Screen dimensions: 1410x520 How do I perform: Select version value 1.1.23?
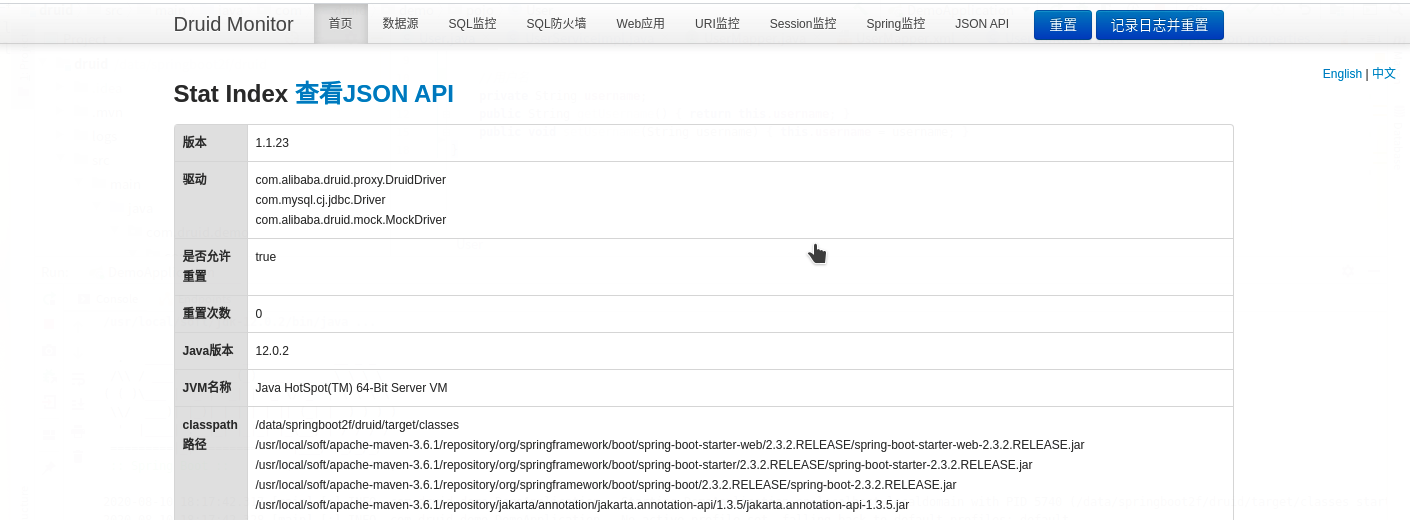tap(272, 143)
